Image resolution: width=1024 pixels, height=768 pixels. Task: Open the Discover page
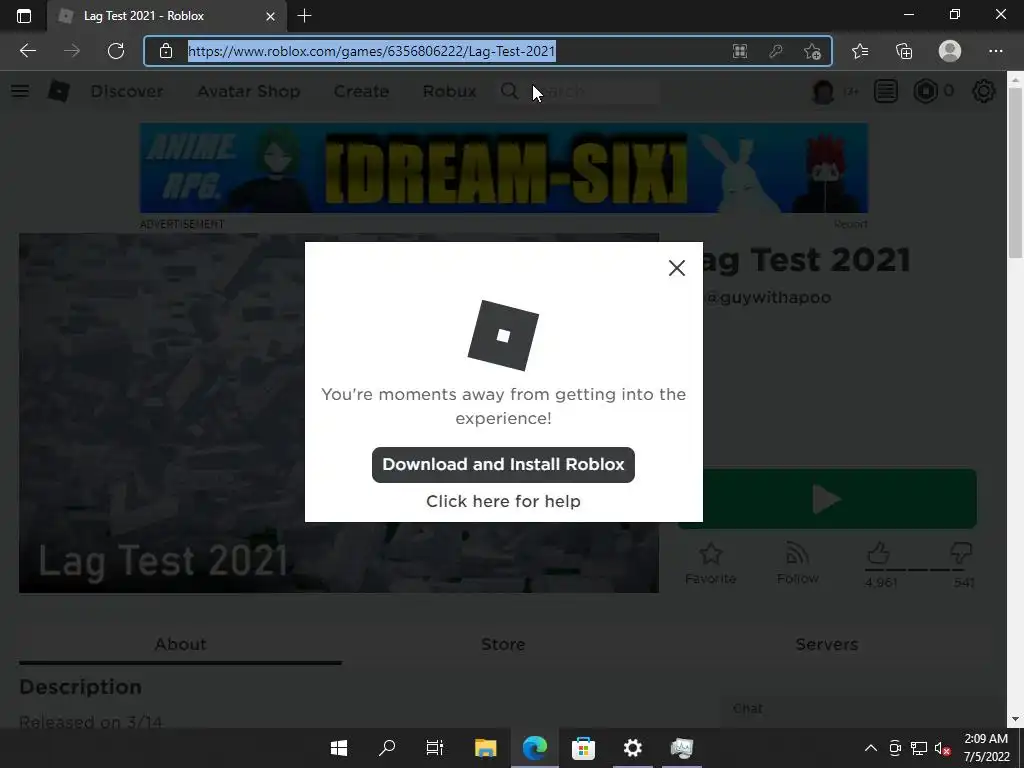(x=127, y=91)
